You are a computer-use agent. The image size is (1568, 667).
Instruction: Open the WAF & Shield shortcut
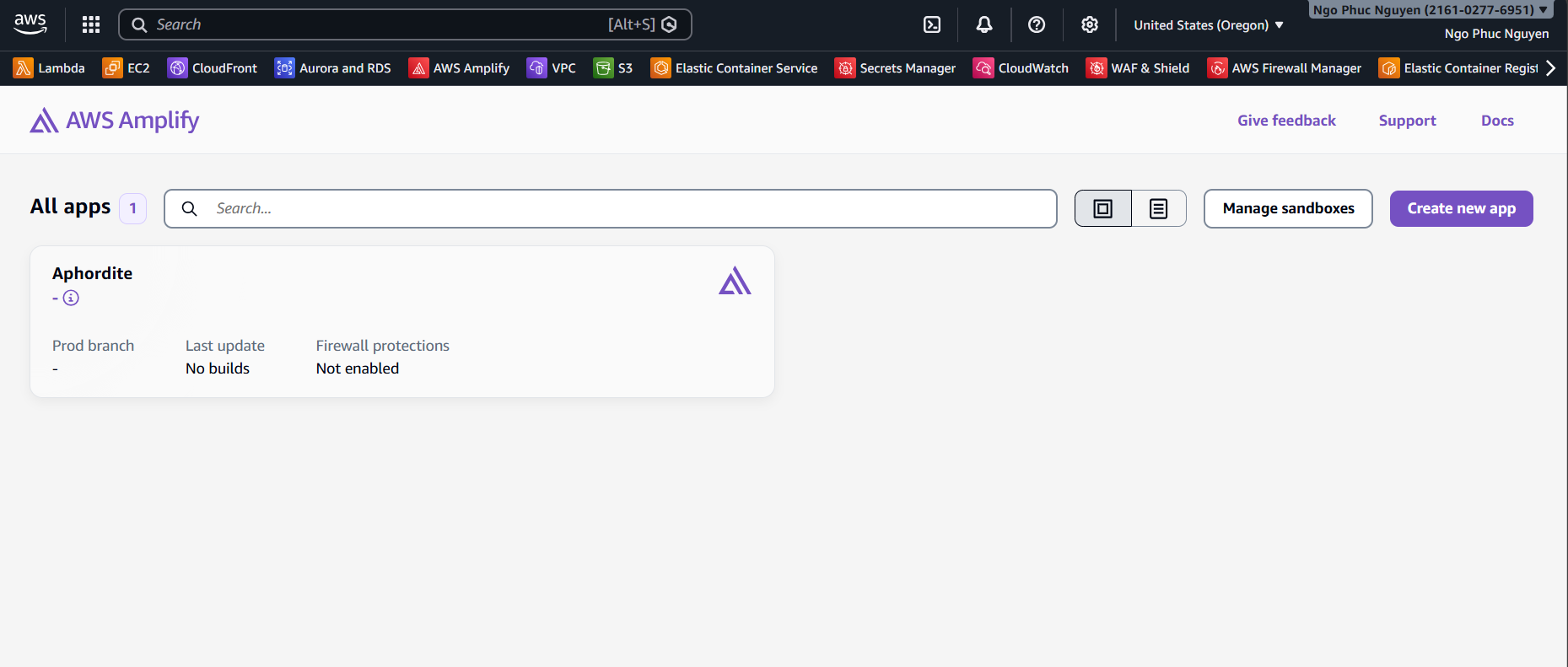pos(1138,68)
